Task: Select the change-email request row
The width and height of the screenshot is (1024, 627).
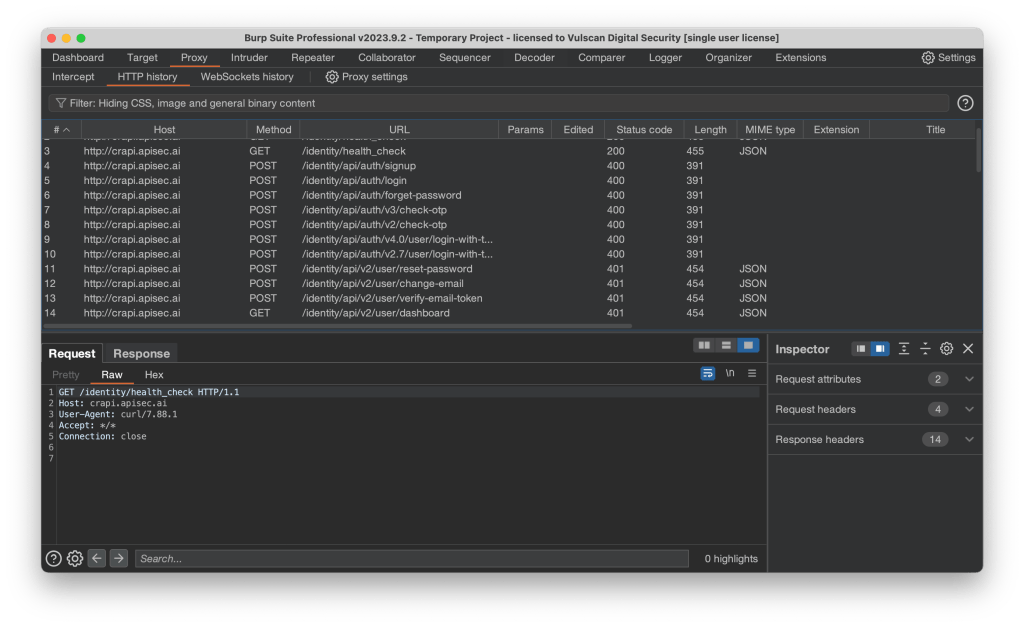Action: (x=509, y=283)
